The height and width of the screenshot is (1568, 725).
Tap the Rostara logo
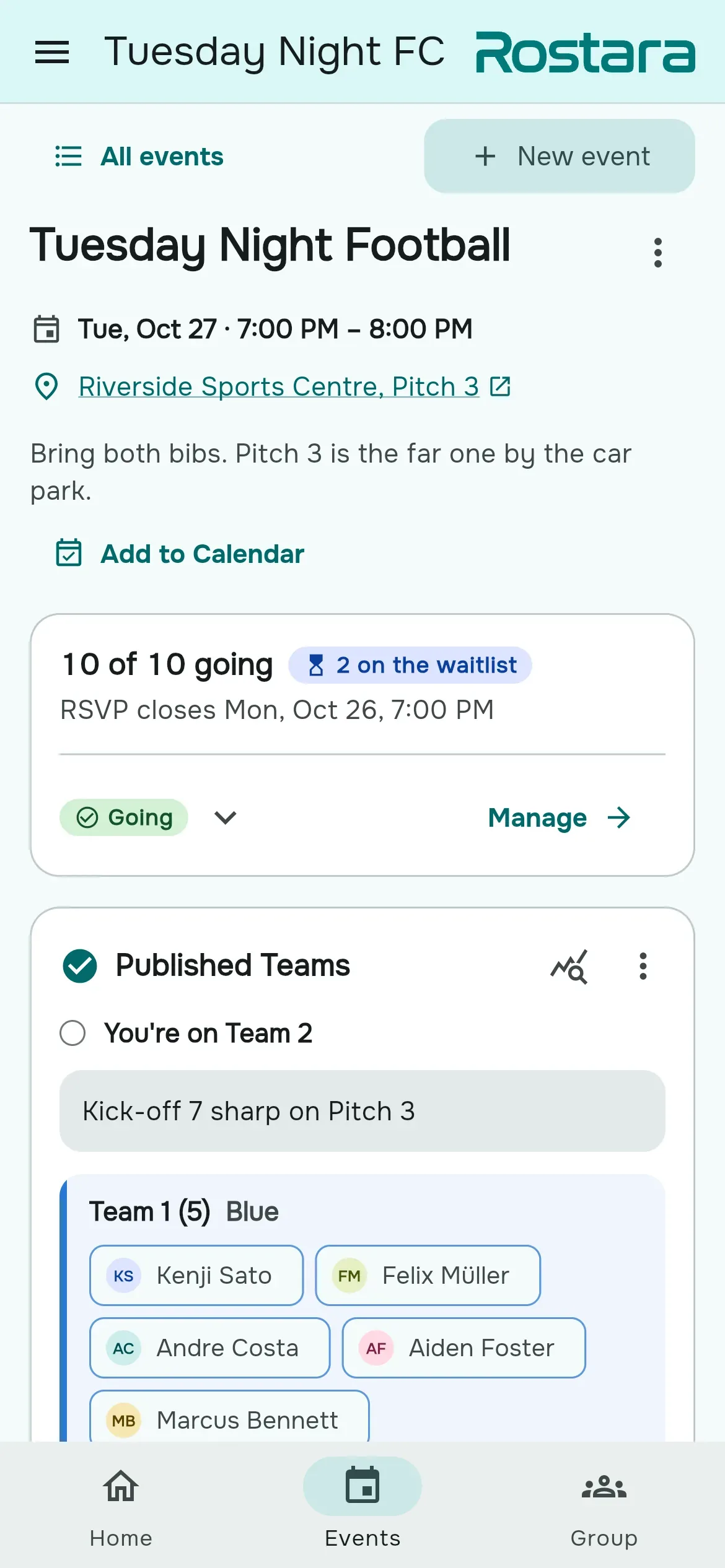(x=585, y=52)
